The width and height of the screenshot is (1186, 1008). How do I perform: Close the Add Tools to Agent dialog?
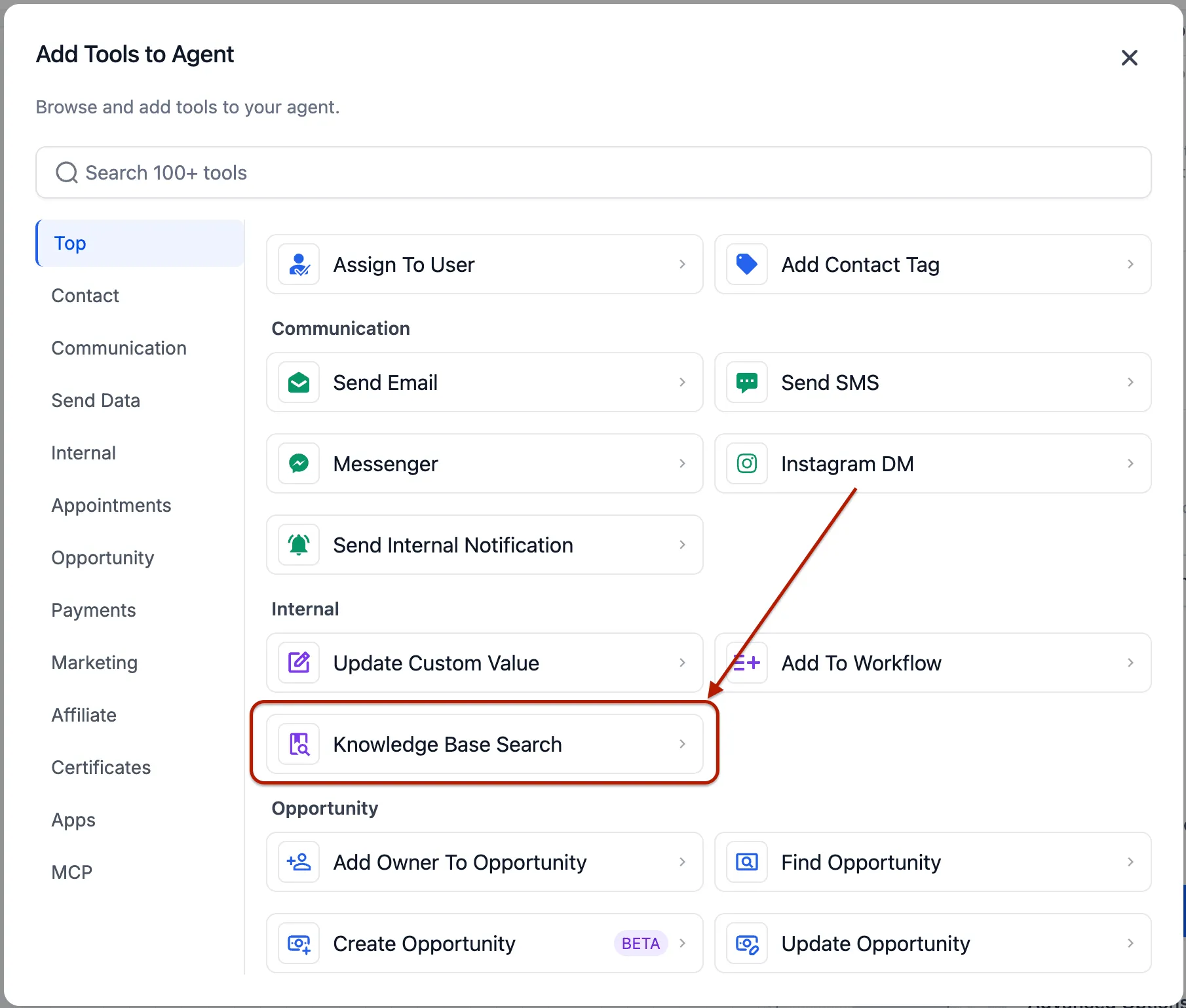point(1129,58)
